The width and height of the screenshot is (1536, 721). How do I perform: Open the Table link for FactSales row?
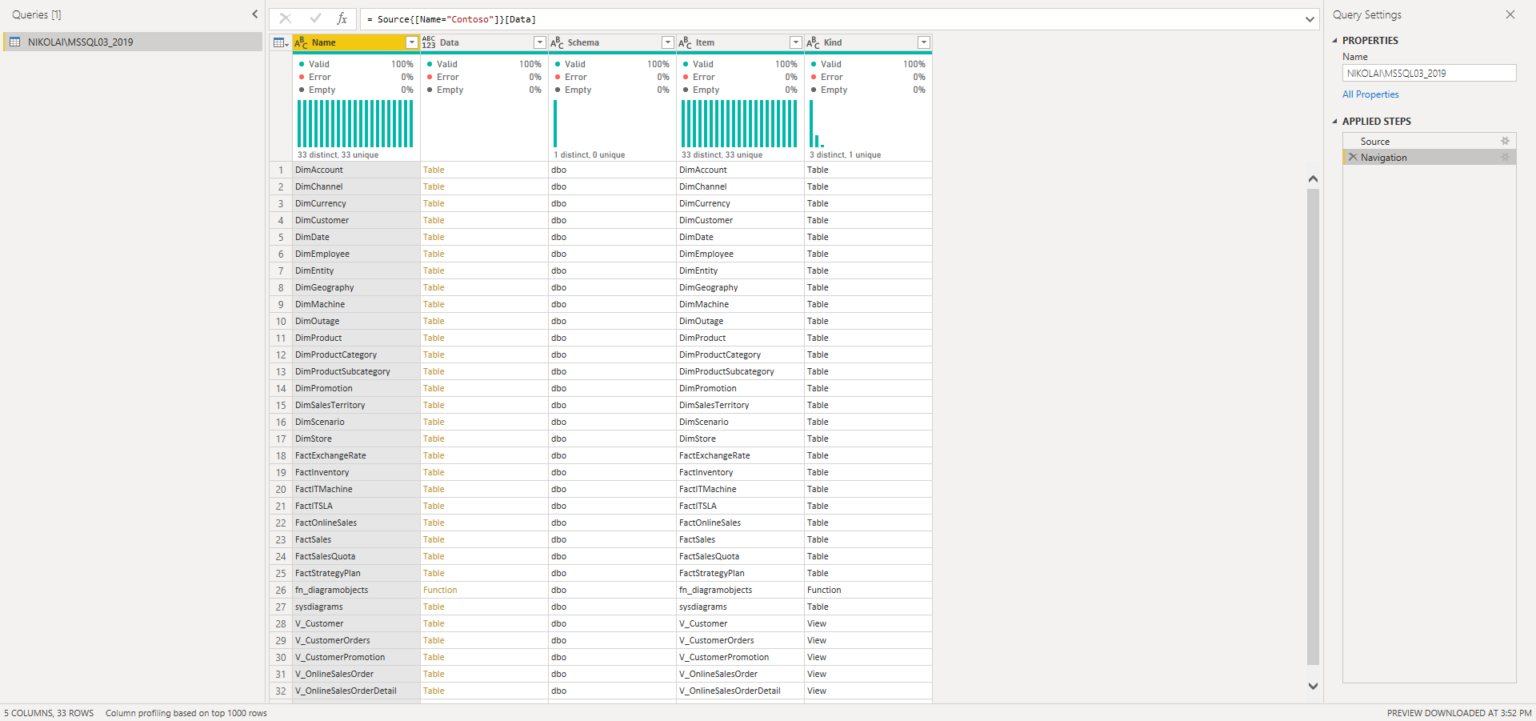click(433, 539)
